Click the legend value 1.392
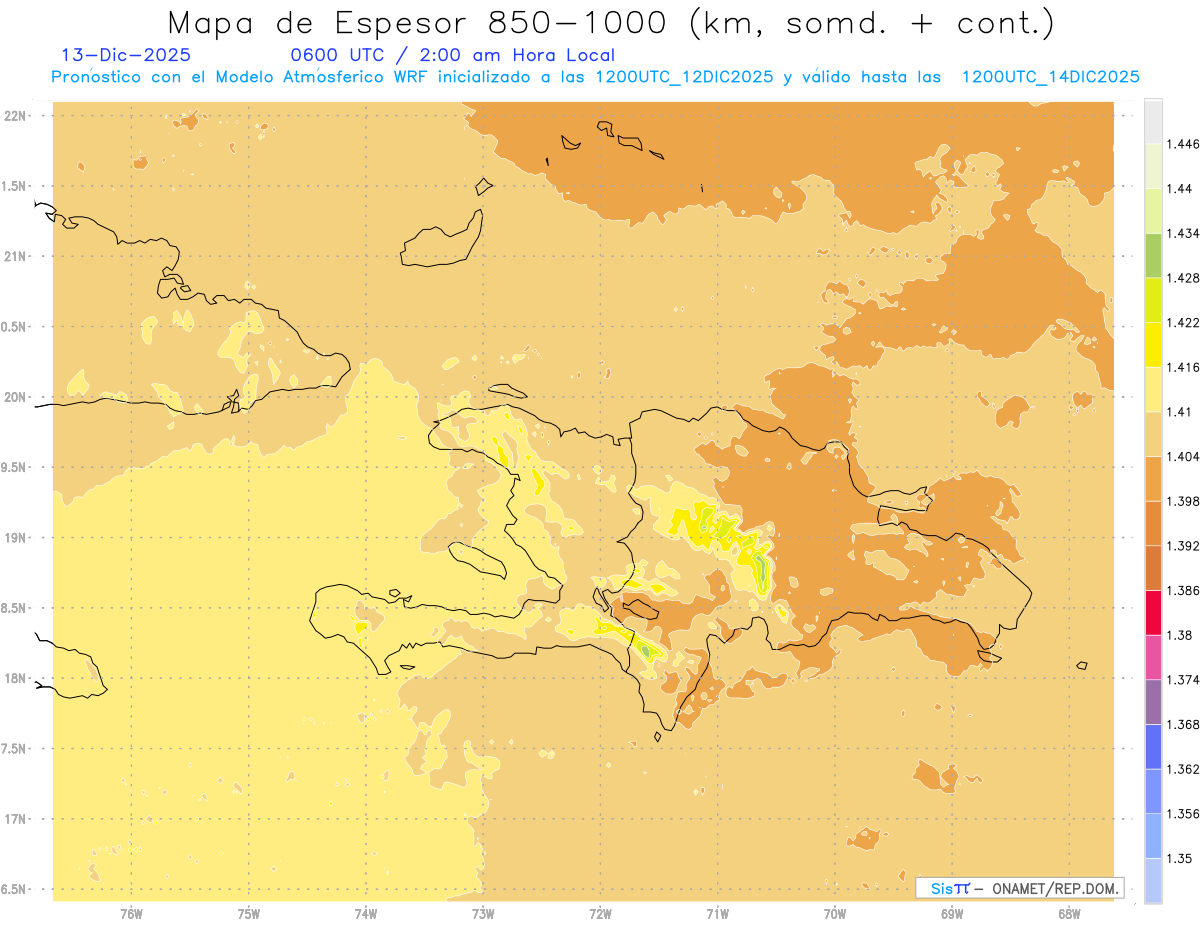 tap(1184, 546)
